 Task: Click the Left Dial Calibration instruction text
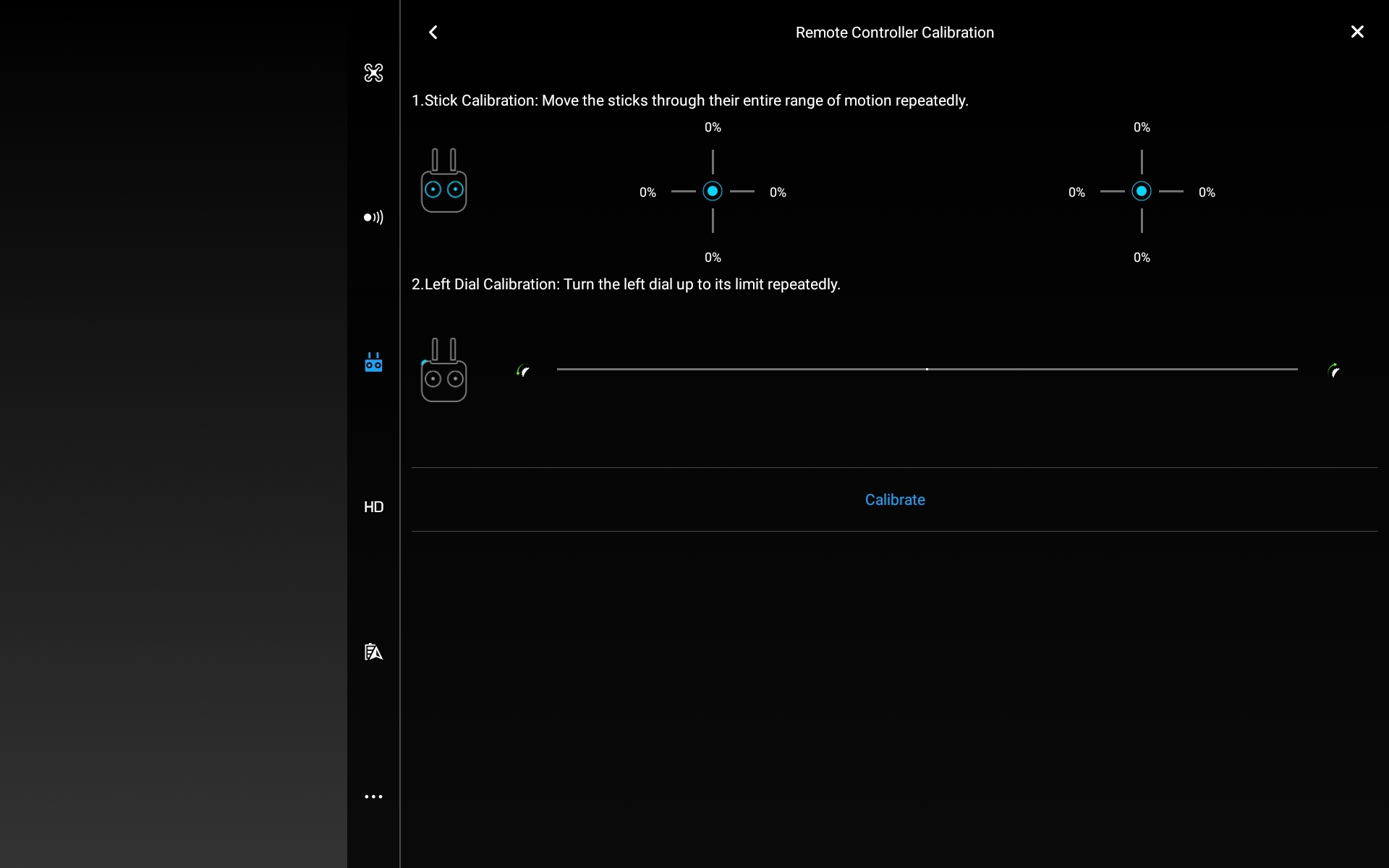coord(626,284)
